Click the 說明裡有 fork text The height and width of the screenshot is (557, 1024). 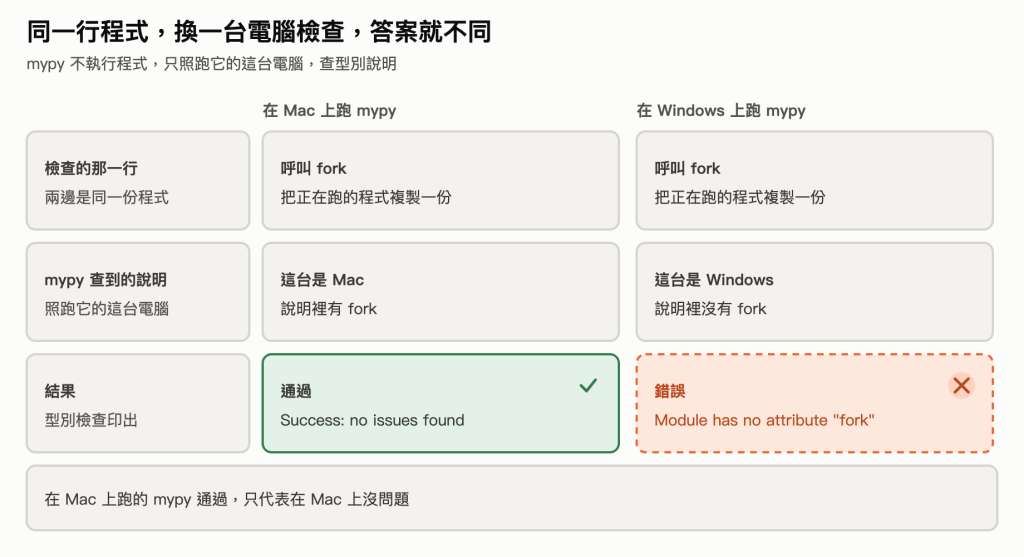pyautogui.click(x=328, y=309)
